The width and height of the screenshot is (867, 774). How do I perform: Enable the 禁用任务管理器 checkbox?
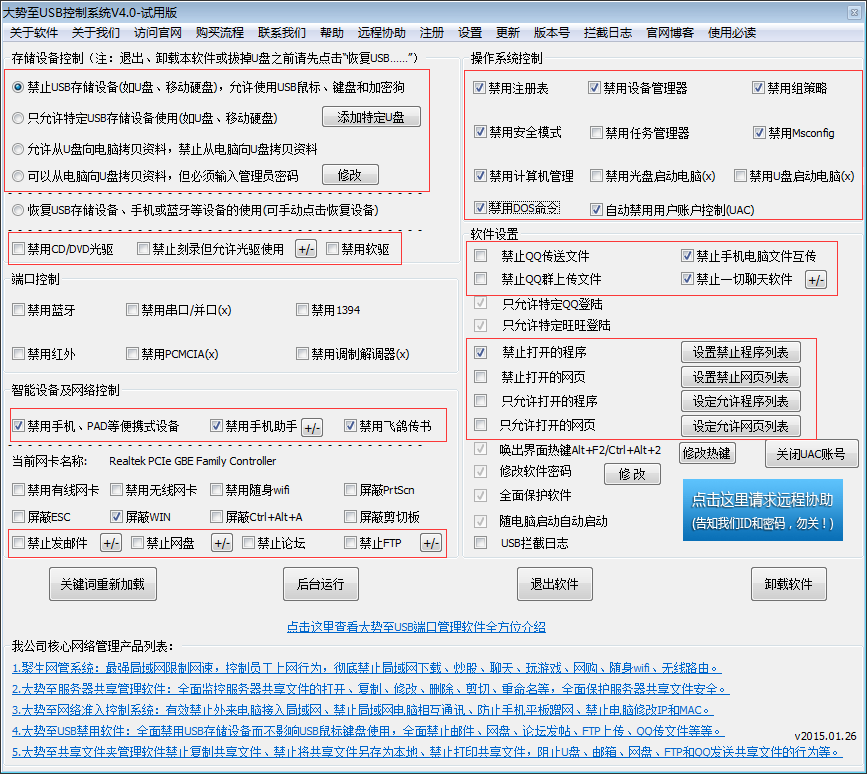pyautogui.click(x=596, y=132)
